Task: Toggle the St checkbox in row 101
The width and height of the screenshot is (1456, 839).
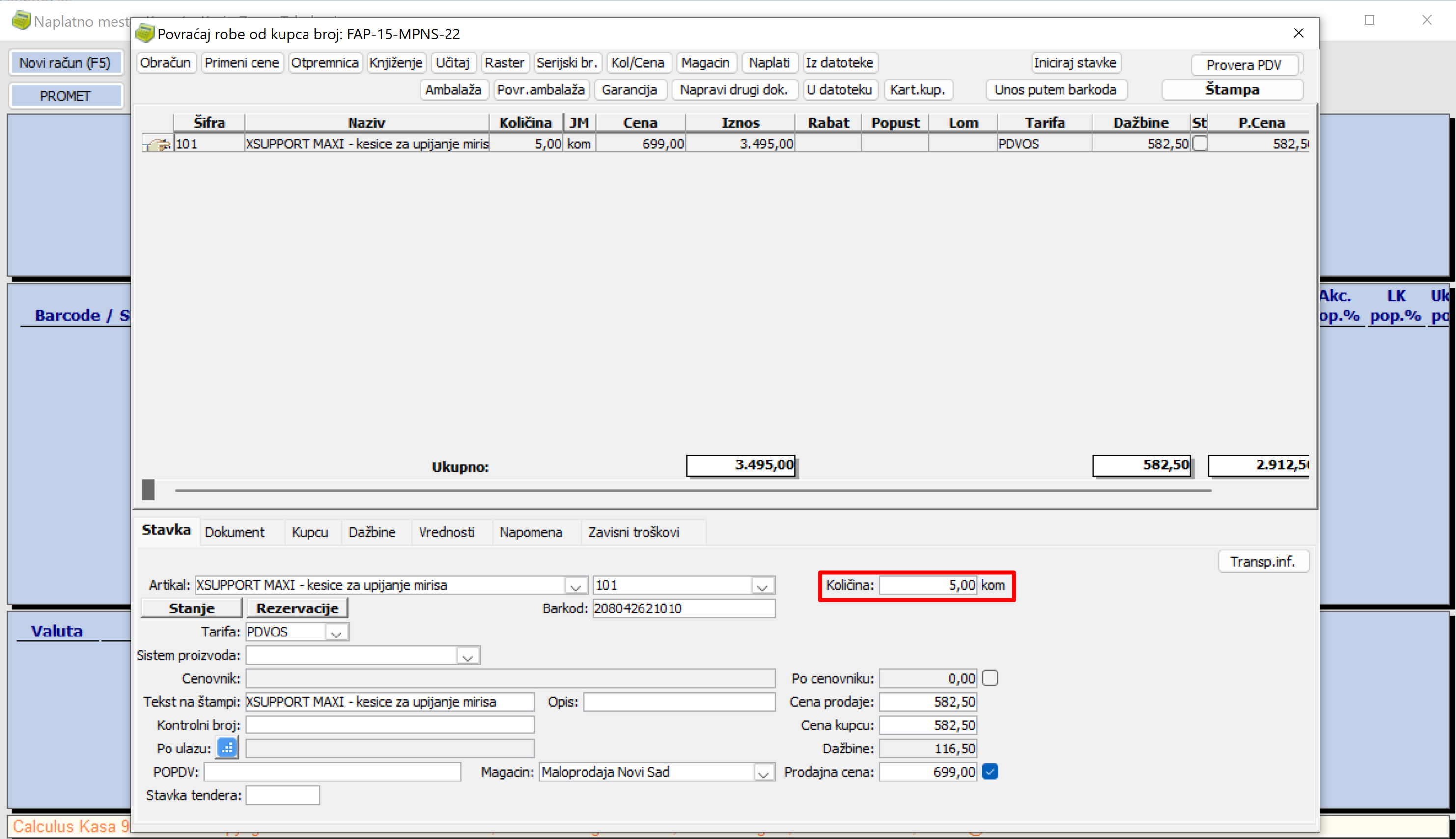Action: 1200,144
